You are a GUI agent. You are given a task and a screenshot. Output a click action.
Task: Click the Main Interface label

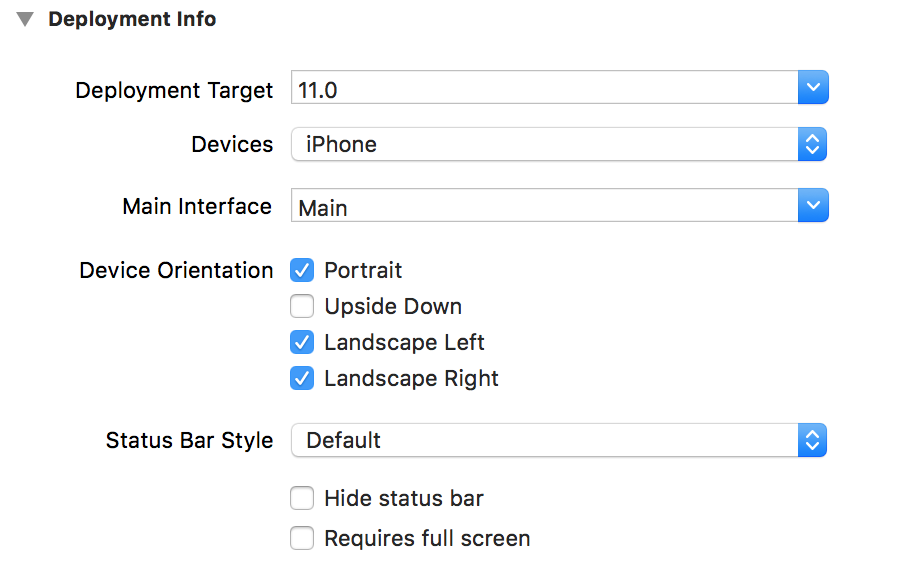pos(197,206)
